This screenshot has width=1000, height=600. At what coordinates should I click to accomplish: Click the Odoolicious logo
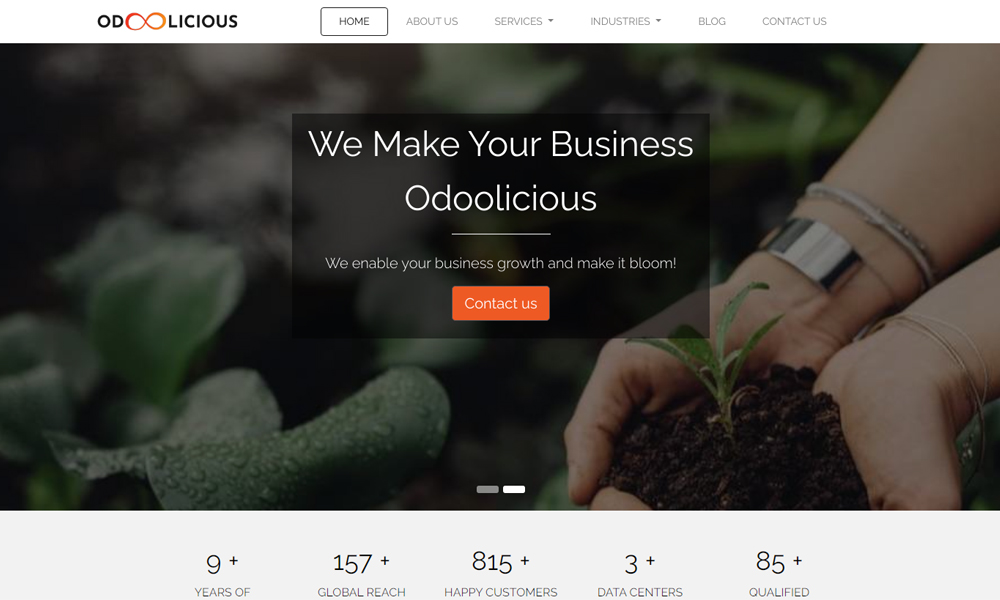pyautogui.click(x=167, y=21)
